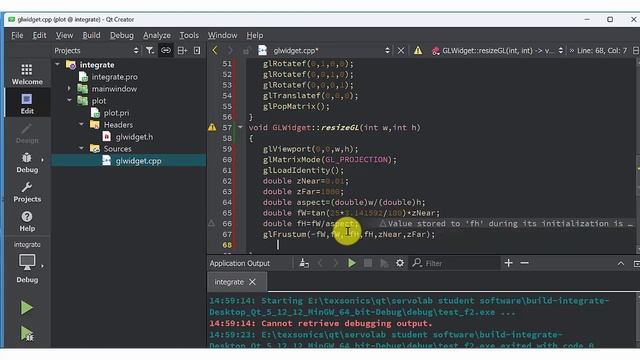
Task: Expand the mainwindow folder
Action: pyautogui.click(x=69, y=89)
